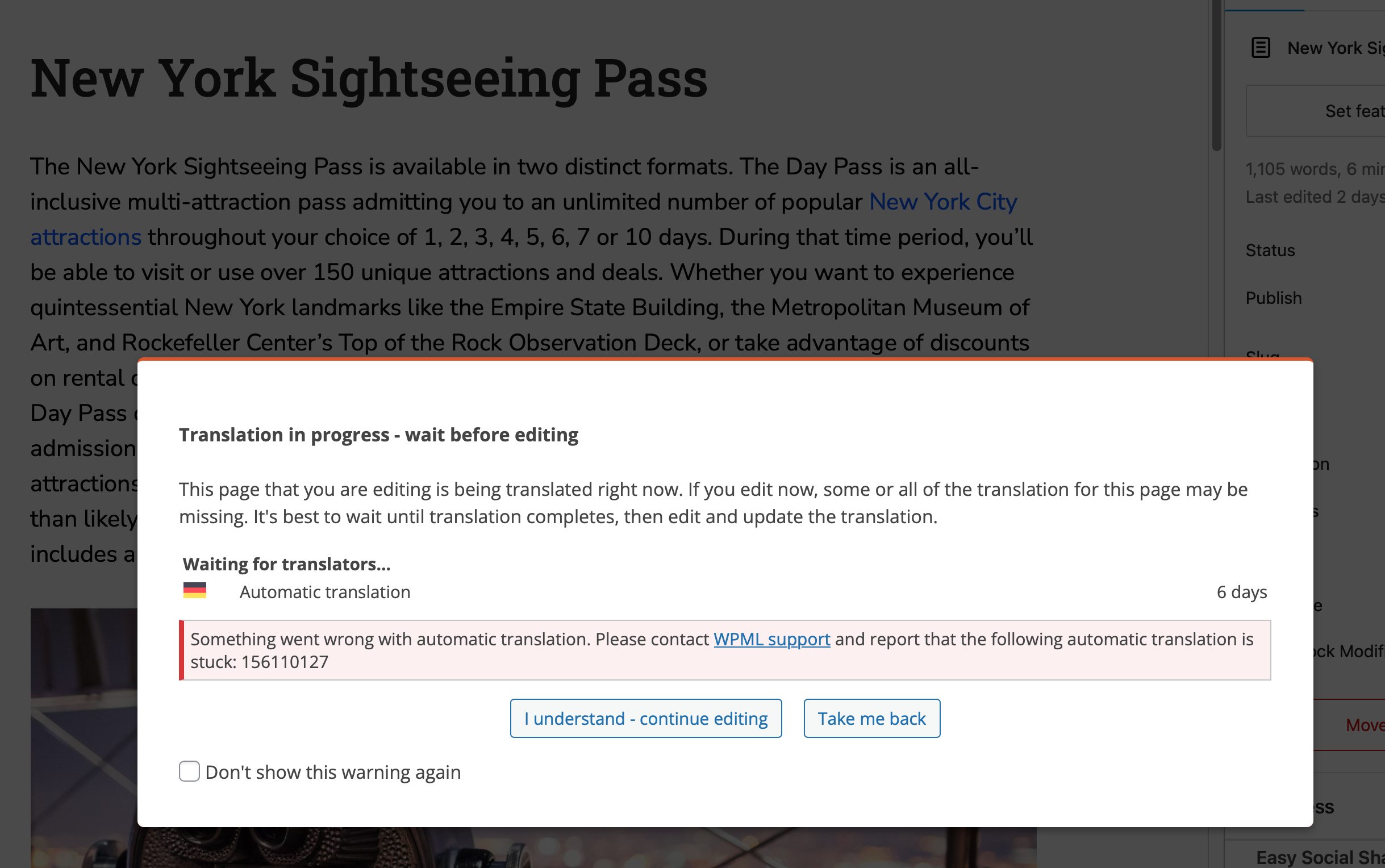This screenshot has width=1385, height=868.
Task: Click 'I understand - continue editing' button
Action: pyautogui.click(x=646, y=718)
